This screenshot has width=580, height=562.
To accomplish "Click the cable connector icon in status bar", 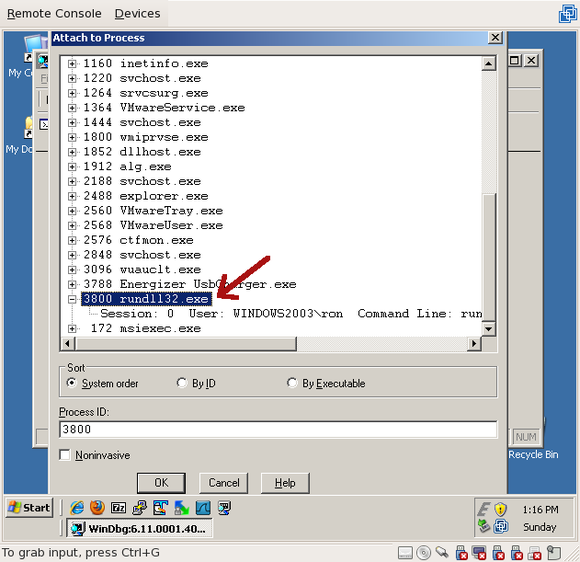I will click(x=442, y=553).
